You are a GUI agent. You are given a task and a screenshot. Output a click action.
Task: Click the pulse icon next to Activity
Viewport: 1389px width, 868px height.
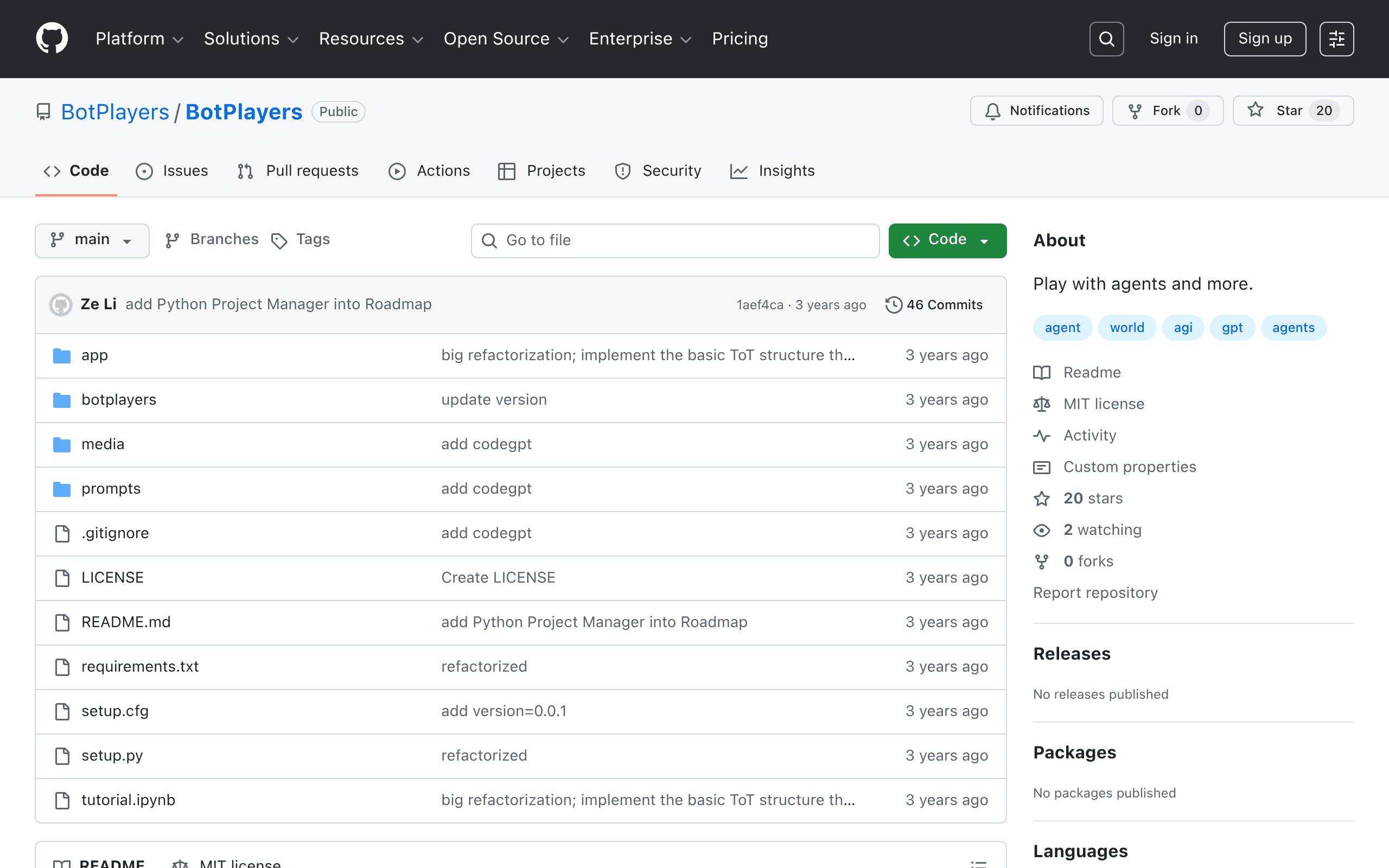pos(1042,436)
